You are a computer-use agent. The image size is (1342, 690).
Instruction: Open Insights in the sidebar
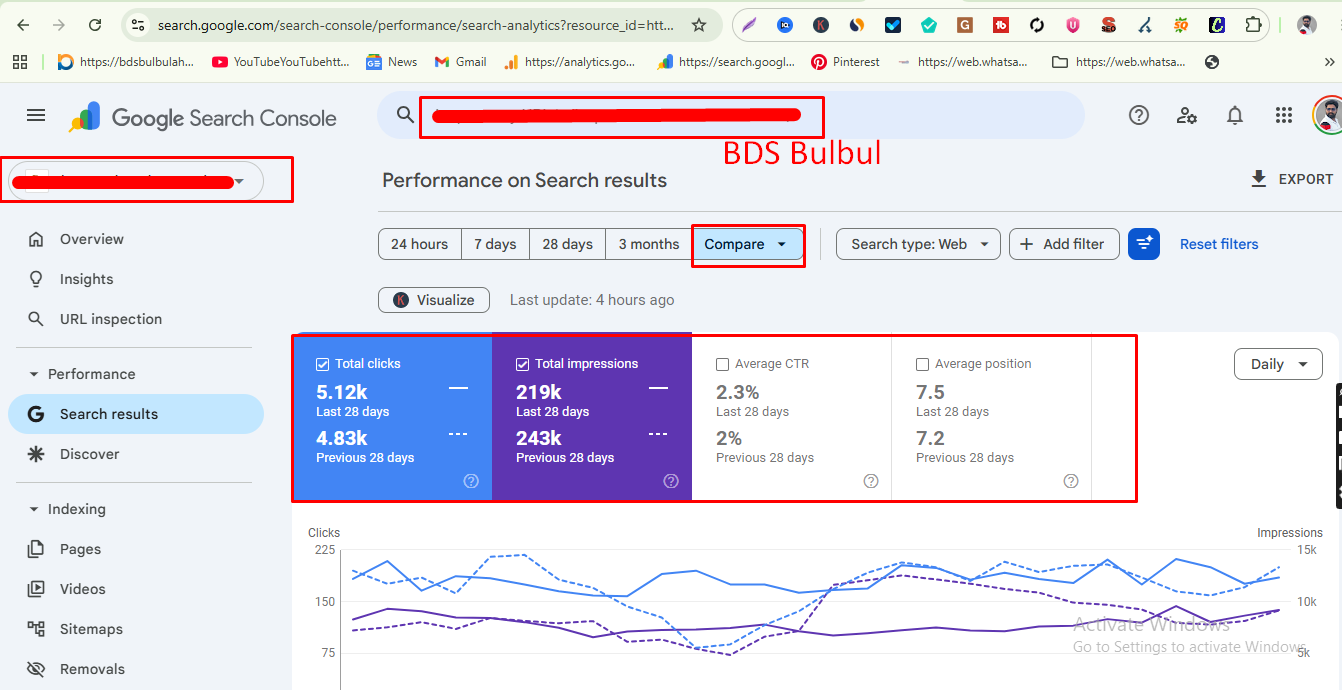point(136,279)
